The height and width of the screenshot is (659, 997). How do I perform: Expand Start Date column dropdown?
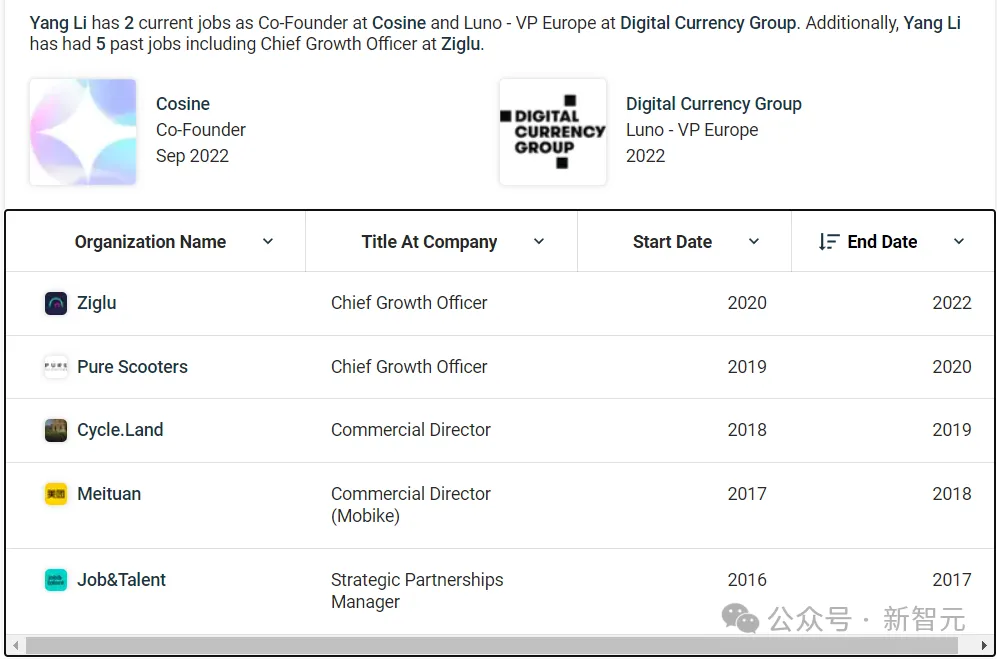tap(754, 242)
